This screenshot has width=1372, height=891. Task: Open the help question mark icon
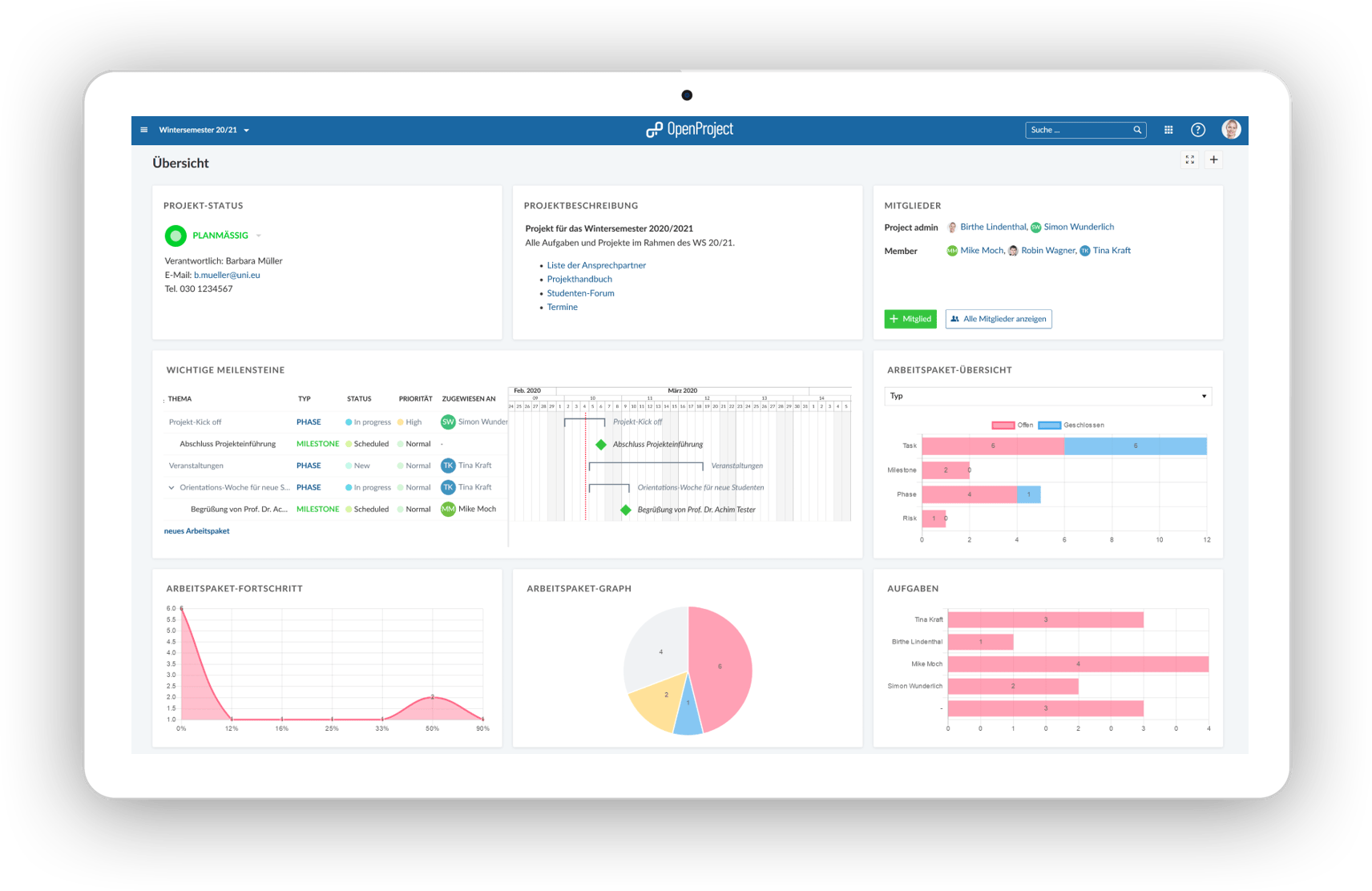point(1197,130)
